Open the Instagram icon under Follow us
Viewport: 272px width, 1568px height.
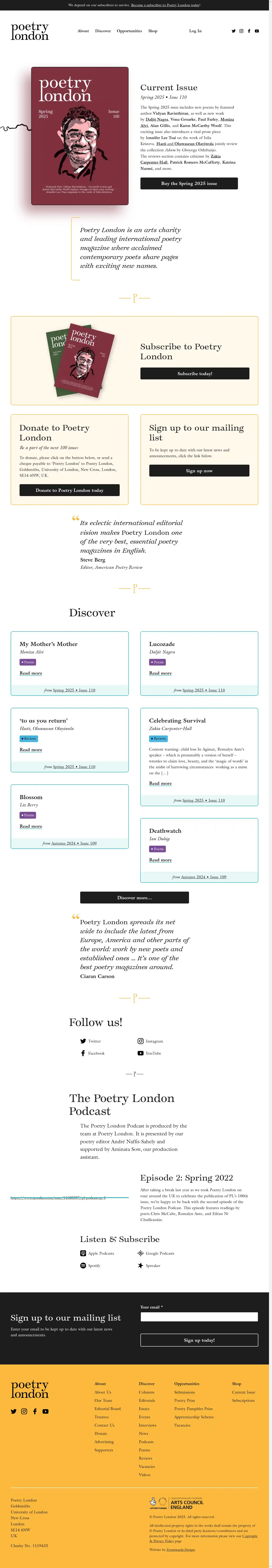point(141,1041)
